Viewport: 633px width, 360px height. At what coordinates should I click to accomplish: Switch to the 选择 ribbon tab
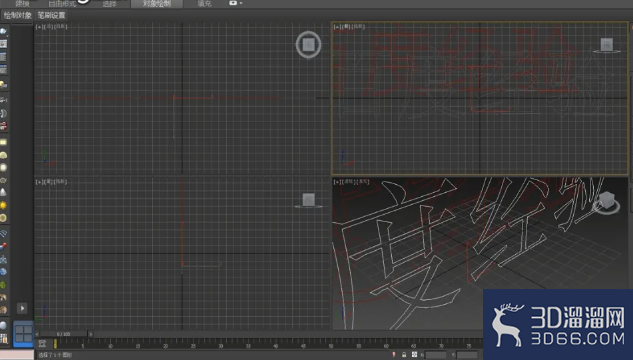tap(109, 4)
